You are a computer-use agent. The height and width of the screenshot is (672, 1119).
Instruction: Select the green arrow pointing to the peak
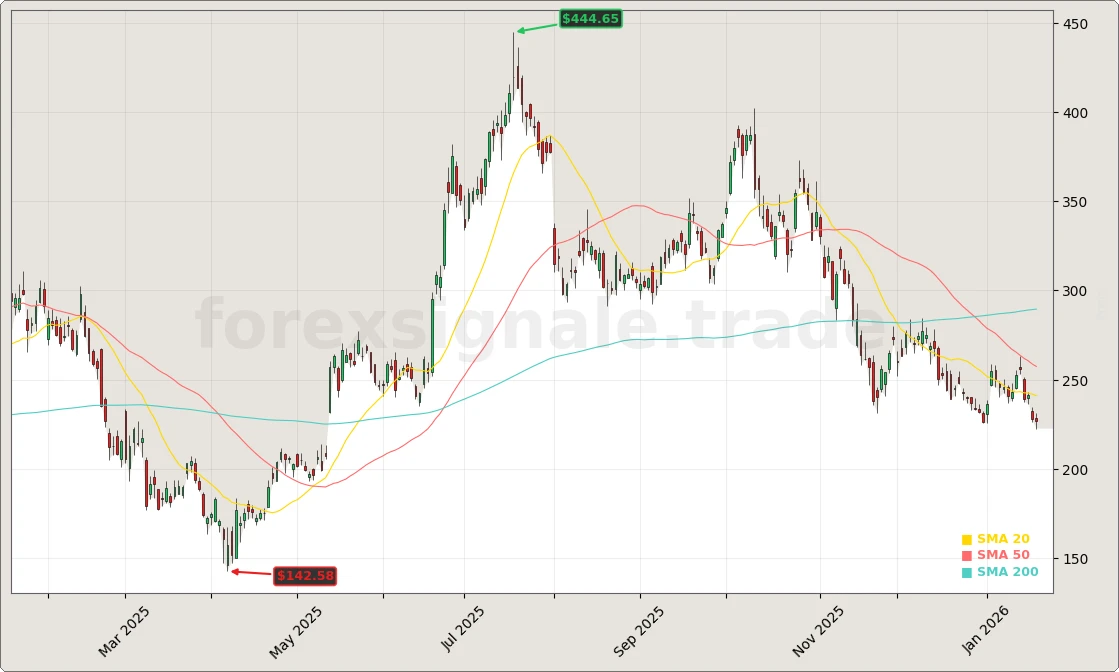point(535,26)
